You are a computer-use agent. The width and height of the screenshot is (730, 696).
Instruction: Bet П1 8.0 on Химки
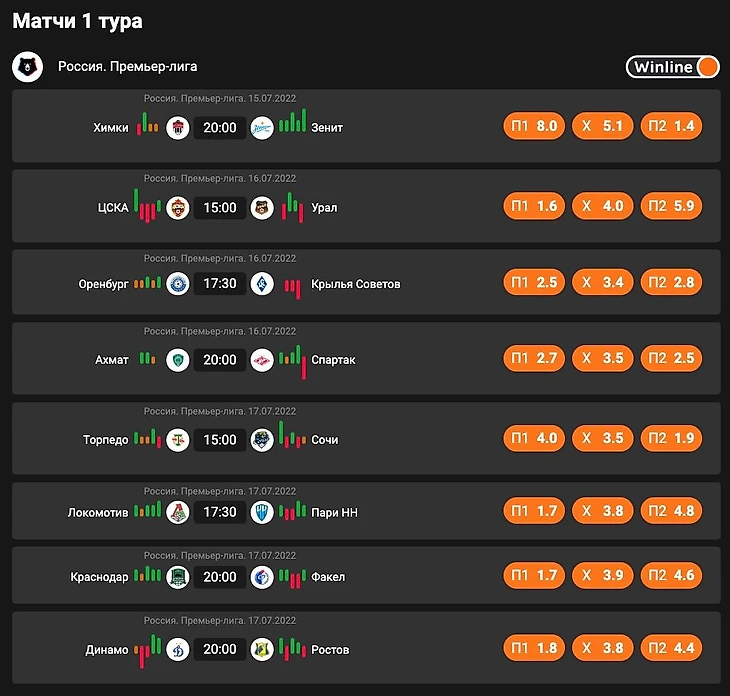[534, 127]
